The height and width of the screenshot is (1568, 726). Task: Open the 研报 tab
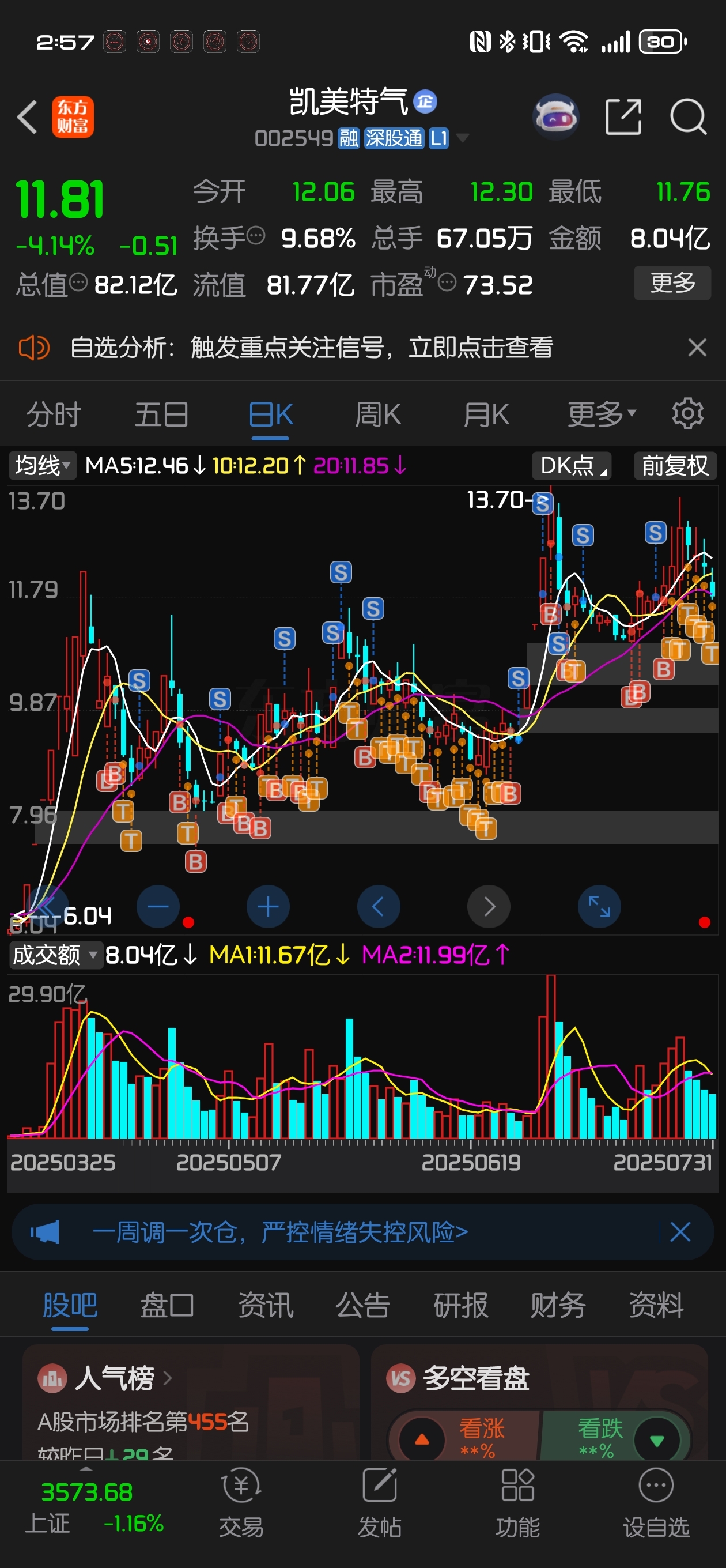pos(461,1306)
